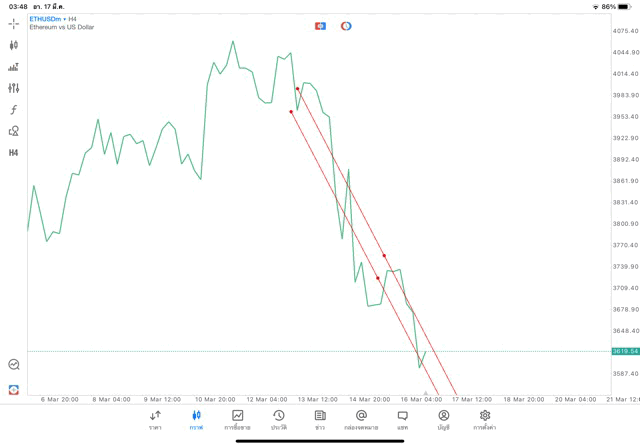Select the crosshair tool
Screen dimensions: 640x447
(13, 23)
